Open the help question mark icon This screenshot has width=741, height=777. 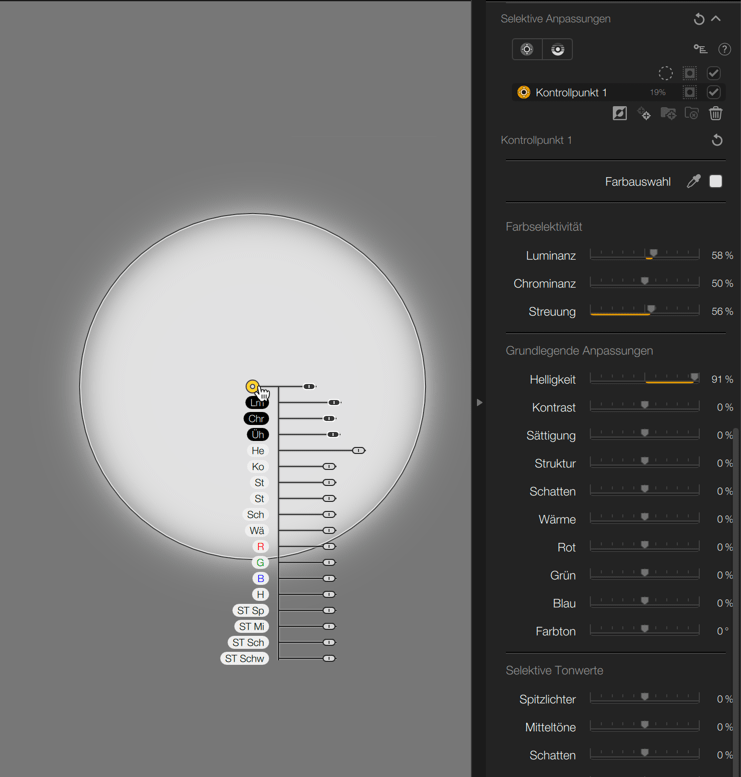725,49
